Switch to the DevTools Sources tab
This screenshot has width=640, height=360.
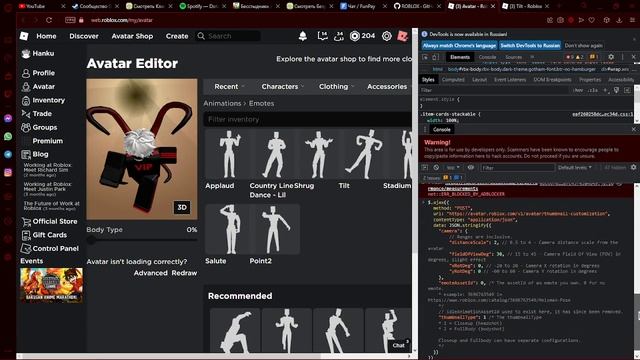coord(513,57)
